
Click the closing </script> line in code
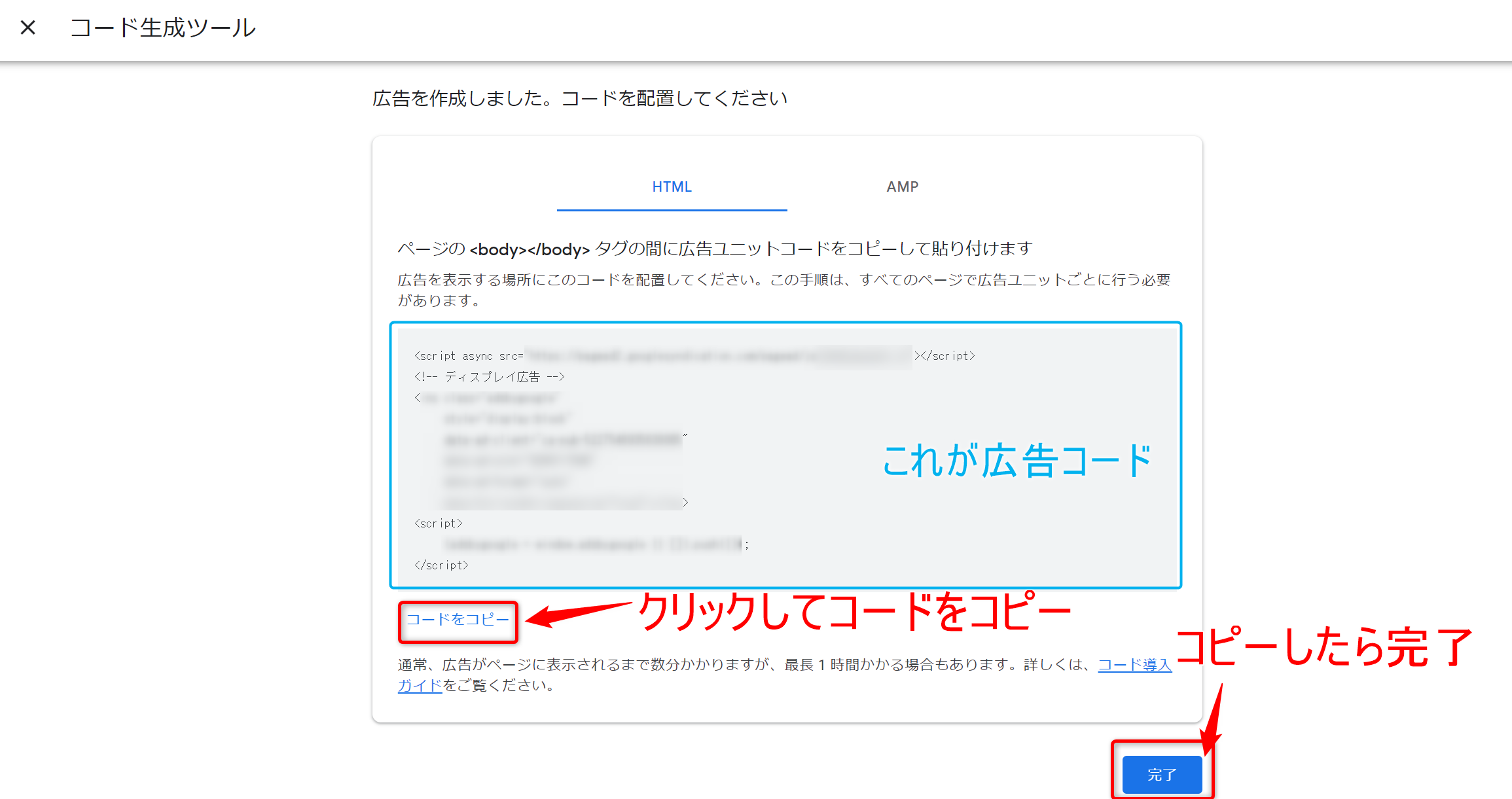(x=441, y=565)
